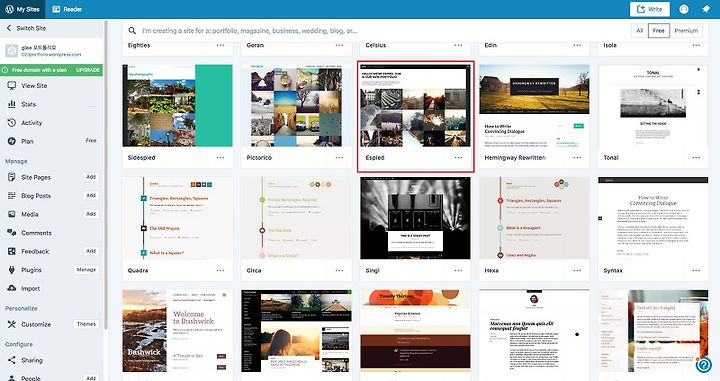Select the Premium filter
This screenshot has height=381, width=720.
(686, 31)
